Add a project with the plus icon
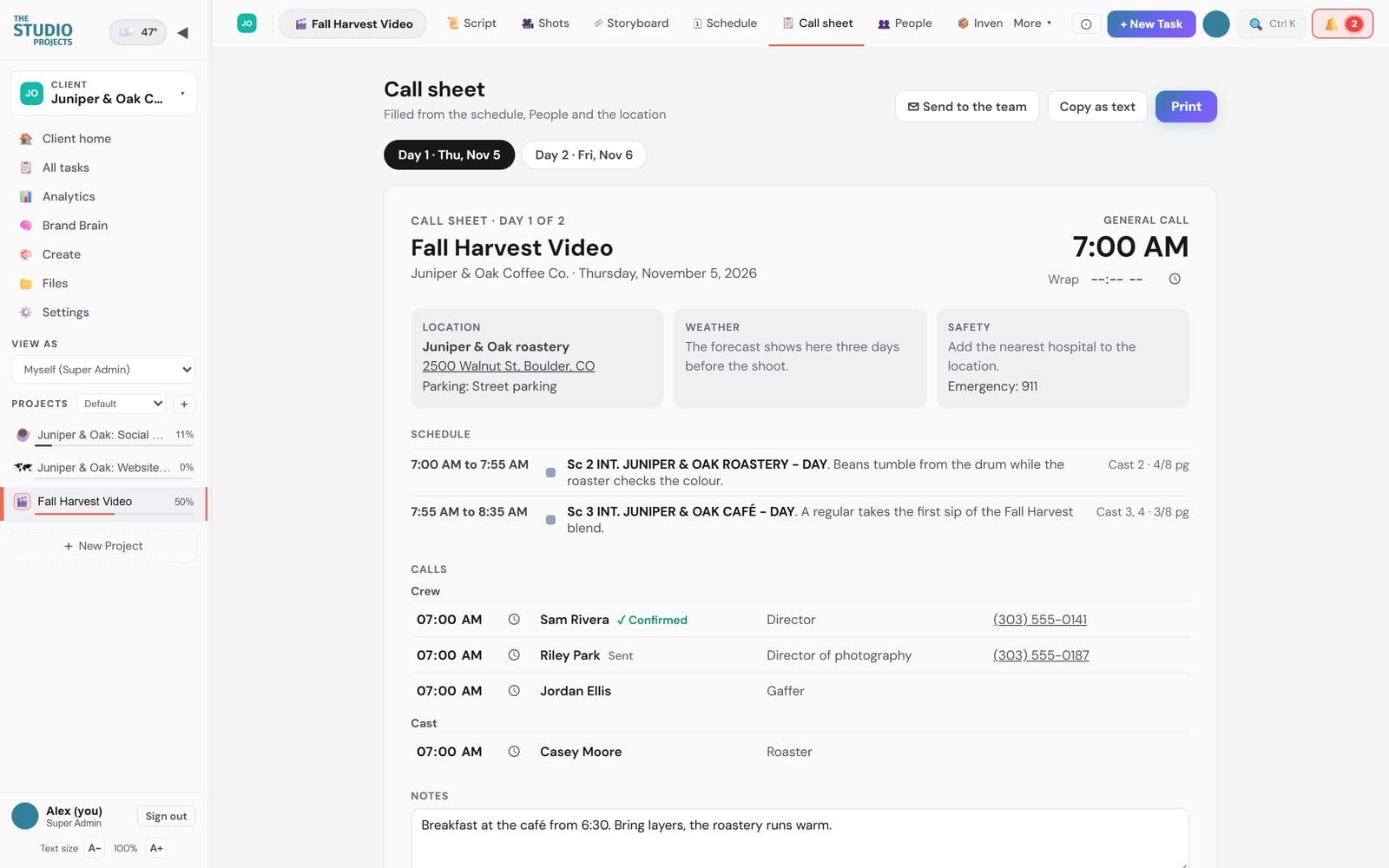The height and width of the screenshot is (868, 1389). (184, 404)
